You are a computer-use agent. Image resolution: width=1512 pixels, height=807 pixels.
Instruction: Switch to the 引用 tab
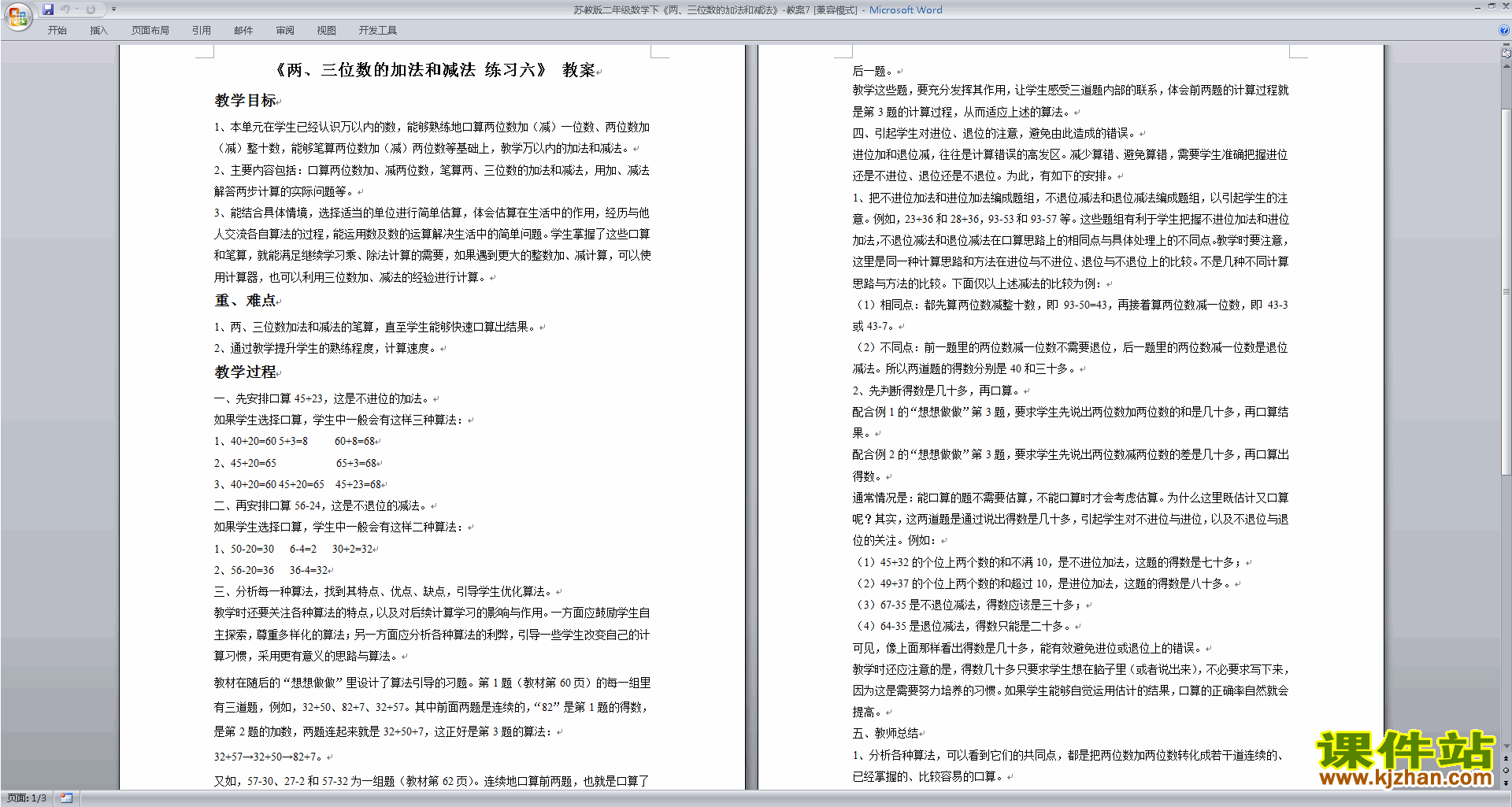202,30
